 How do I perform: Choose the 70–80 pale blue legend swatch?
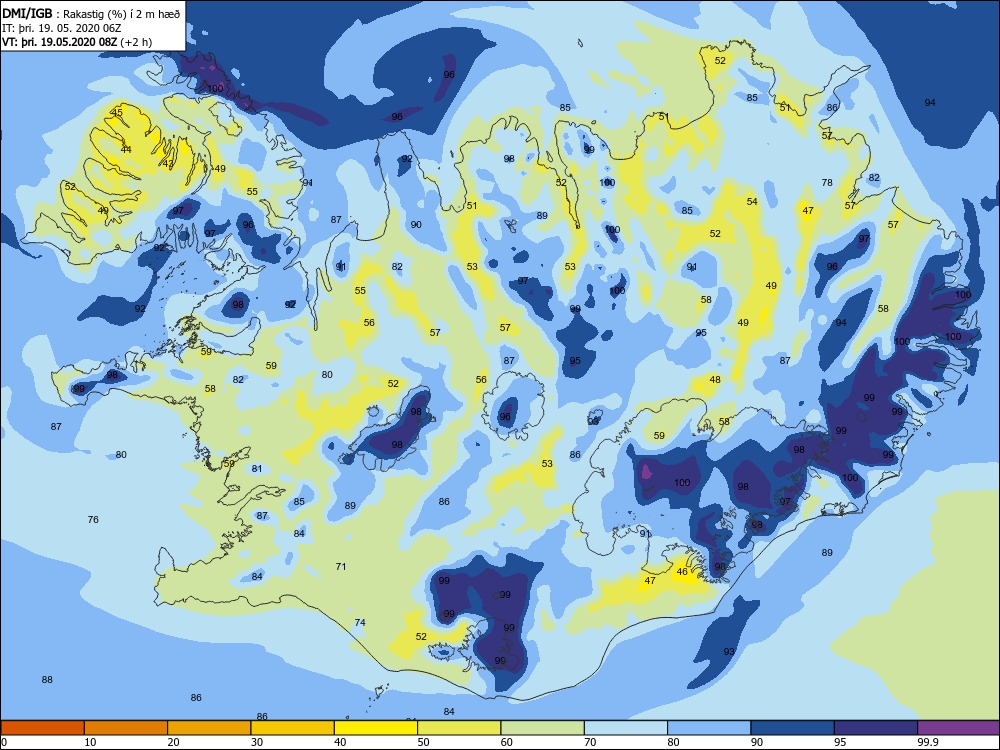click(x=626, y=728)
